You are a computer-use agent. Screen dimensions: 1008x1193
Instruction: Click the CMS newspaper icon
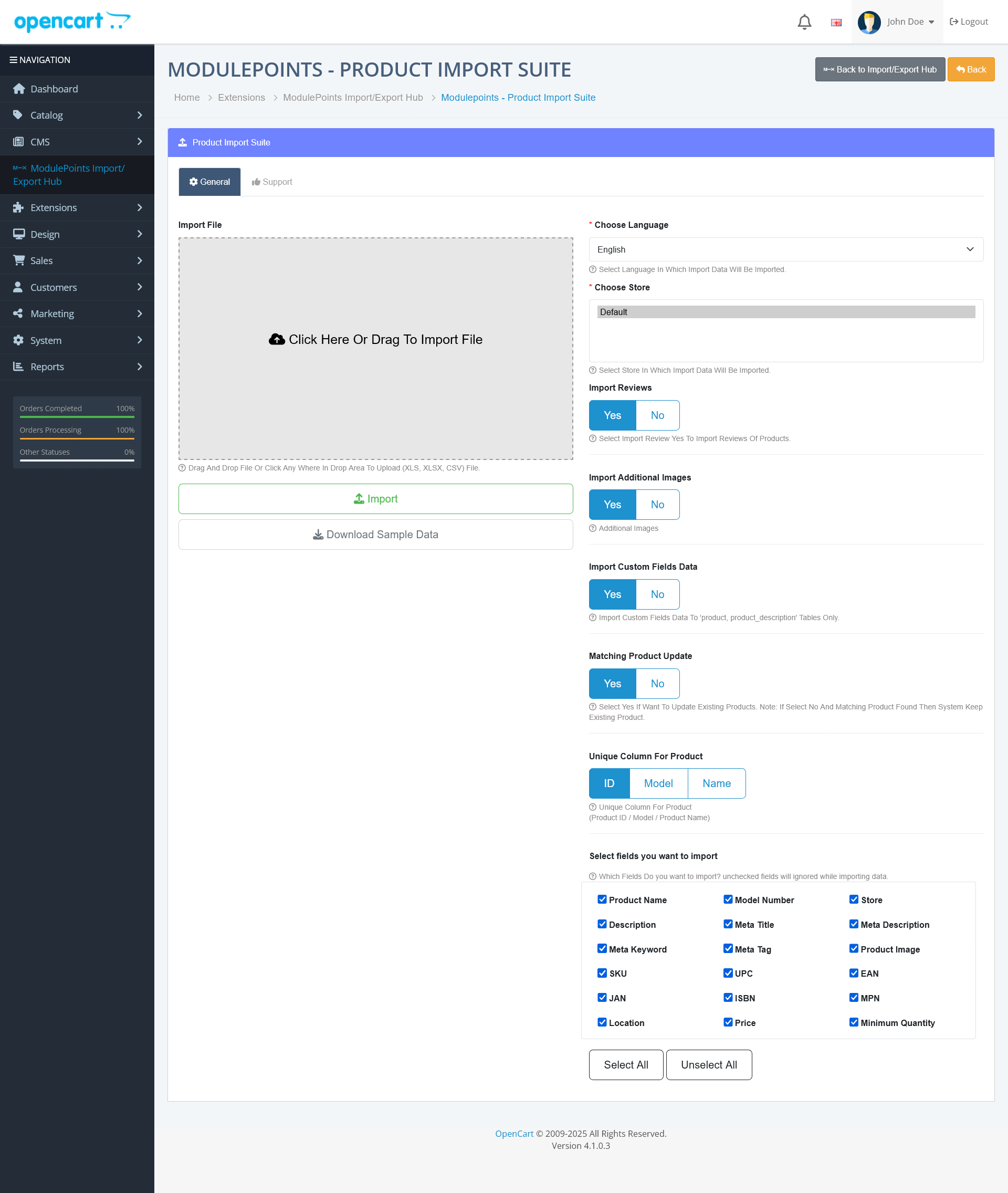click(18, 142)
